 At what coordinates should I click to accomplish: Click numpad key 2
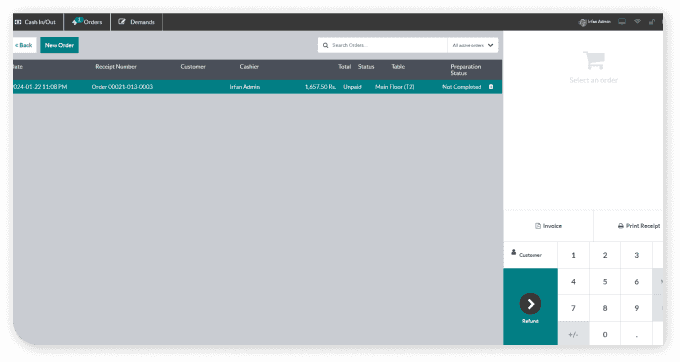tap(605, 255)
